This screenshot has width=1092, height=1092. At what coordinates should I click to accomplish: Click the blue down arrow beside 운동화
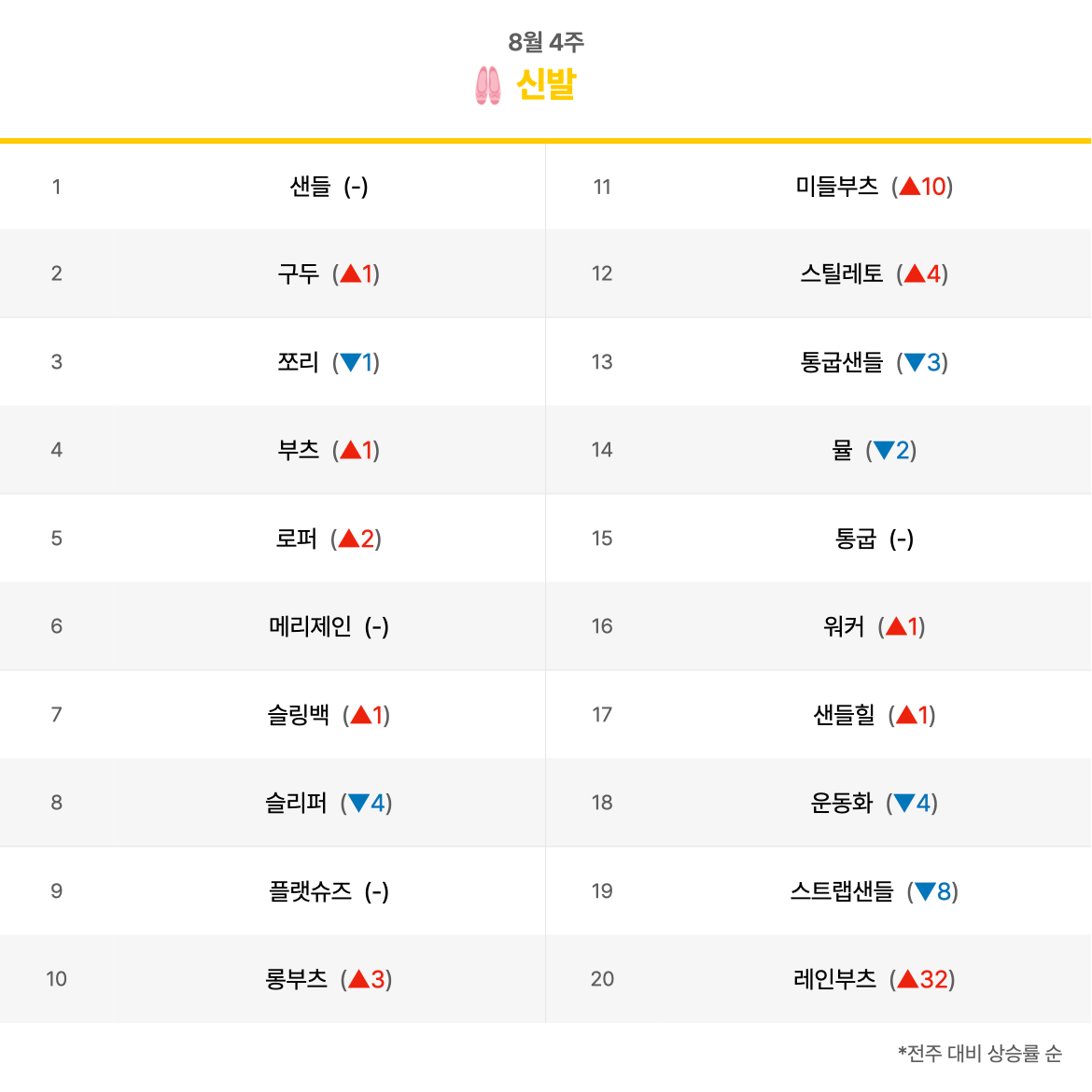[904, 803]
